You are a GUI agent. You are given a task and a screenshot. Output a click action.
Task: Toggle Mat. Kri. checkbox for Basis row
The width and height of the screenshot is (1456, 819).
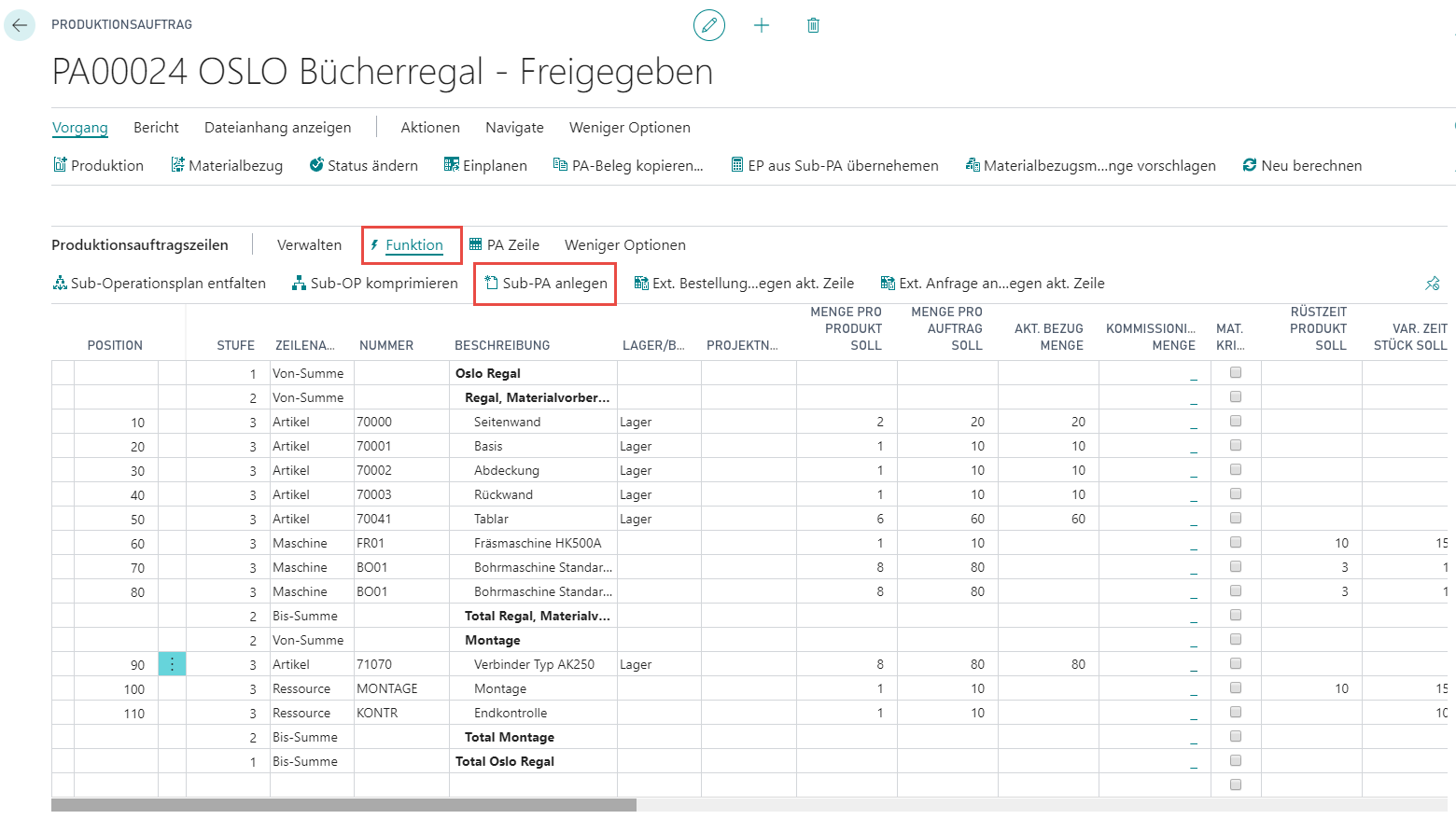coord(1236,445)
